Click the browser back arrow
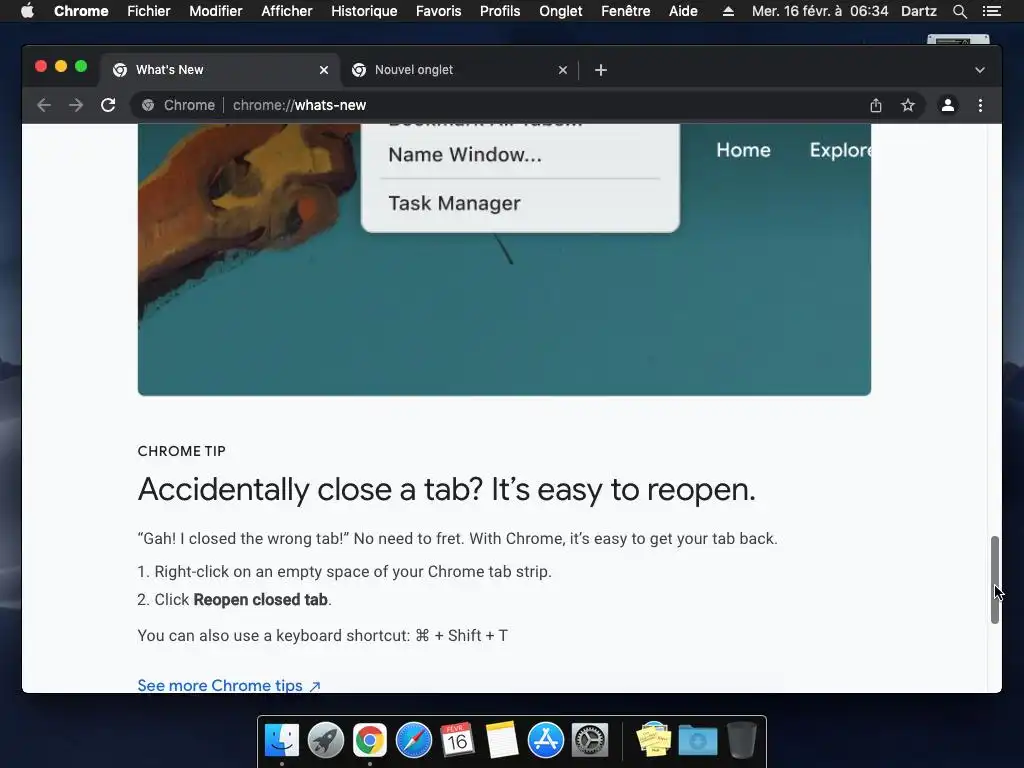 click(x=44, y=105)
